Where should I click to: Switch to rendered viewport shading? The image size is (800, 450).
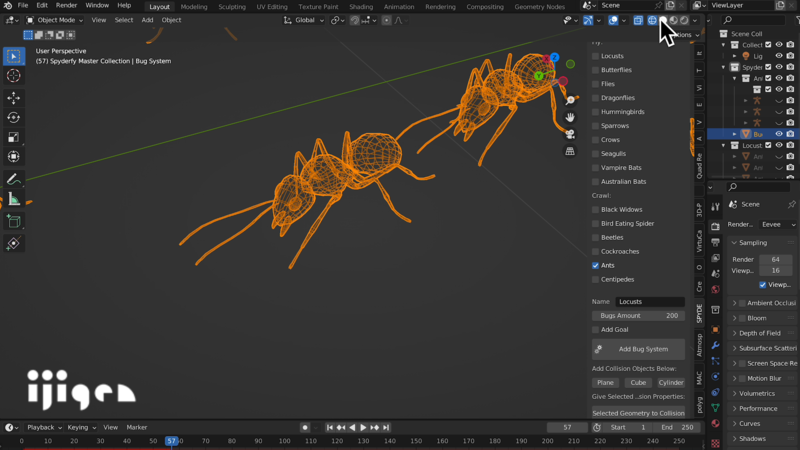pos(684,20)
